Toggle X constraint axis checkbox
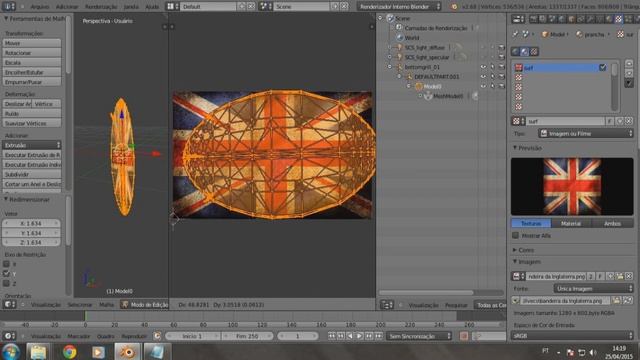640x360 pixels. pyautogui.click(x=6, y=264)
